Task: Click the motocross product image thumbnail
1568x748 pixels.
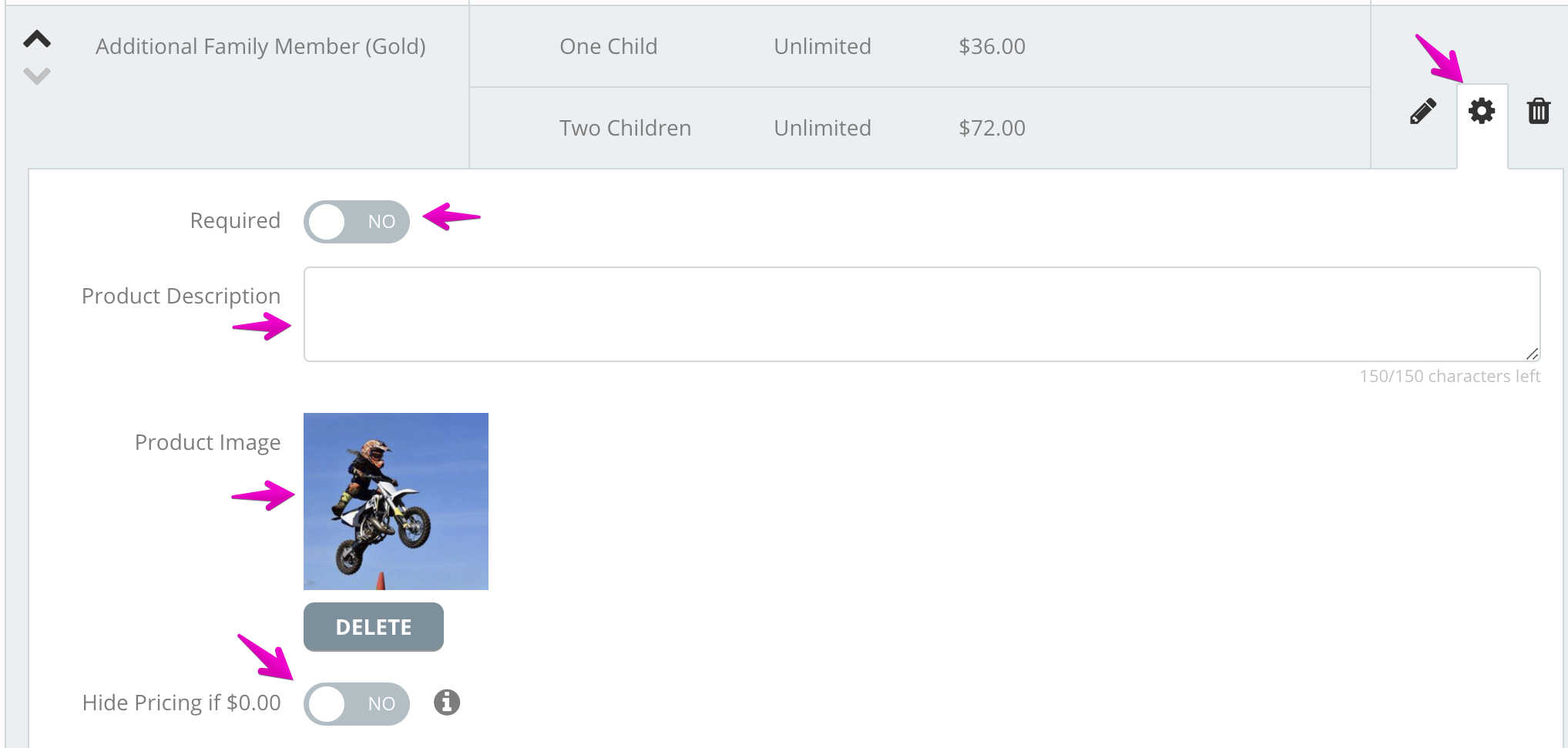Action: pos(396,501)
